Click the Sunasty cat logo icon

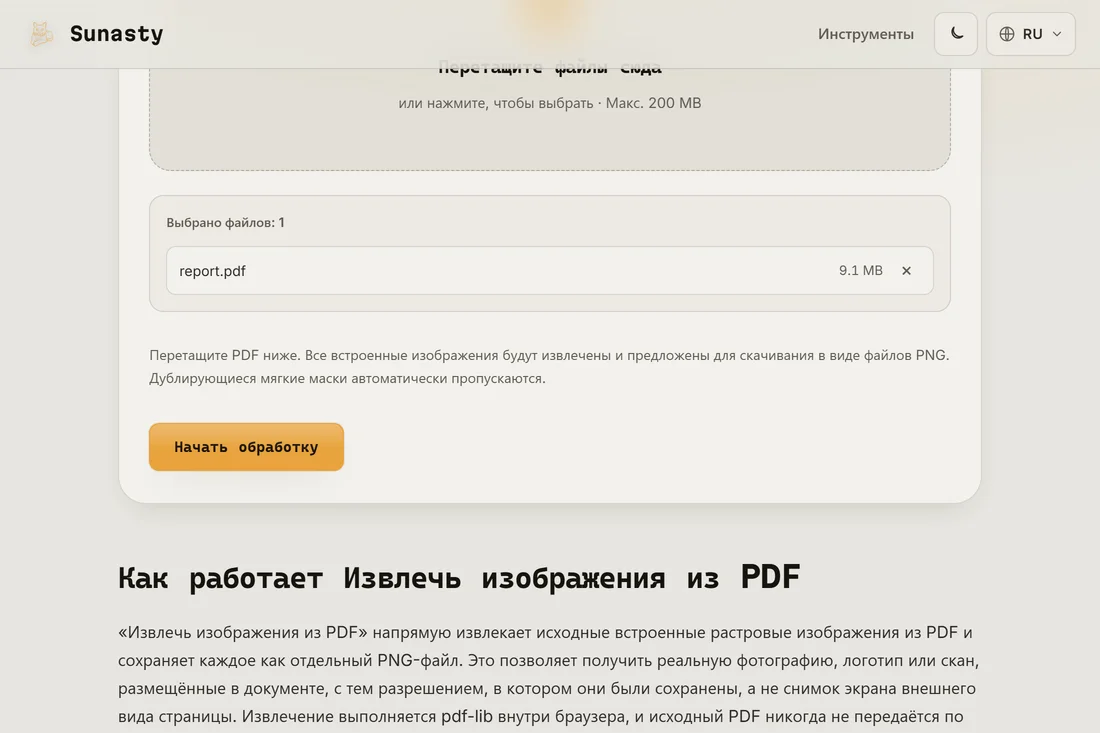coord(41,34)
